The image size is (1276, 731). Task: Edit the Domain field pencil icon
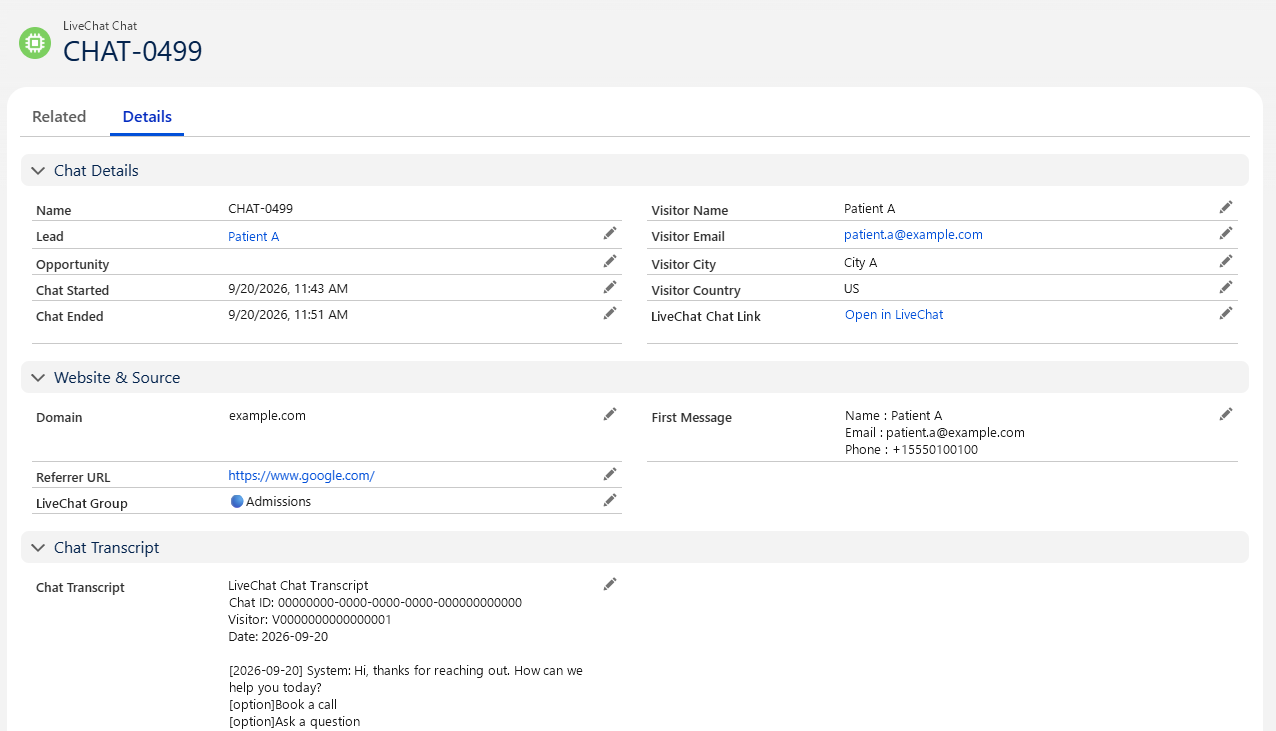(610, 414)
